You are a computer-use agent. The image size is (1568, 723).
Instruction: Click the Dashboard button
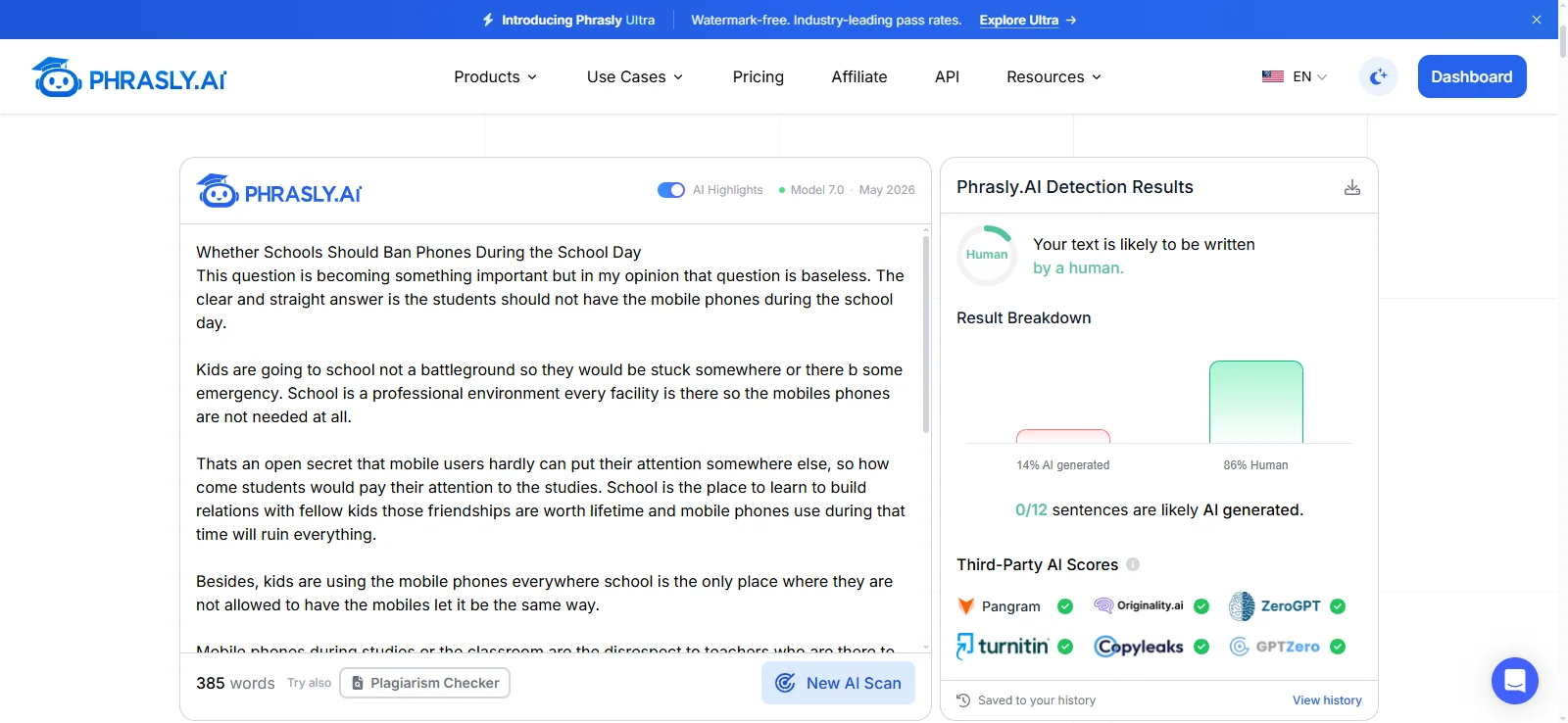point(1472,76)
